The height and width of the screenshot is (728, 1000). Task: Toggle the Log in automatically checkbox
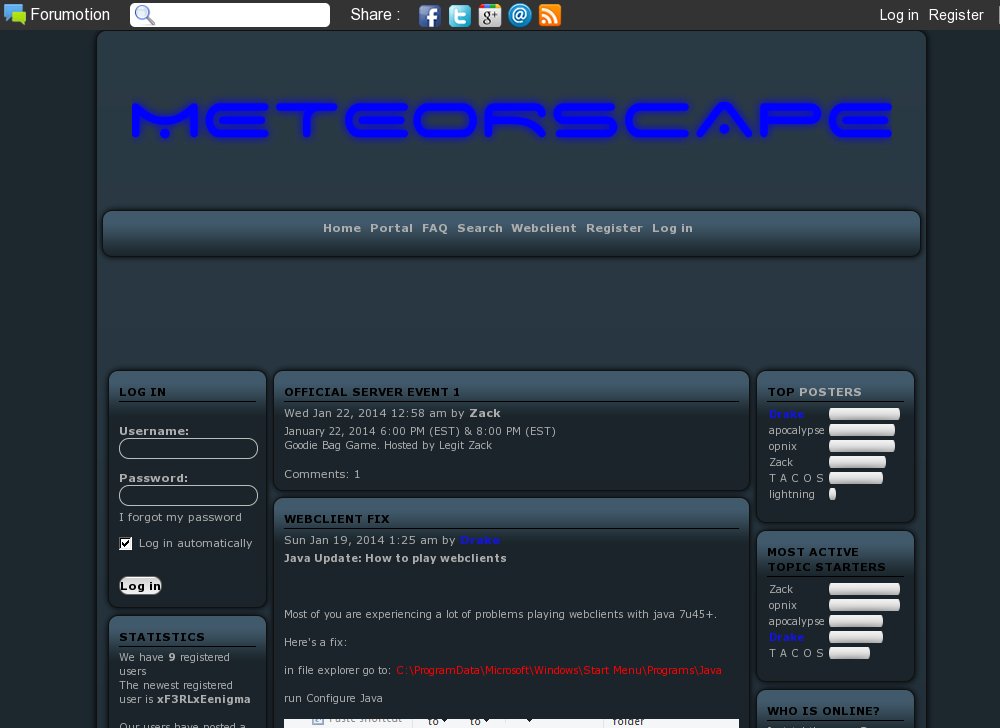(126, 543)
